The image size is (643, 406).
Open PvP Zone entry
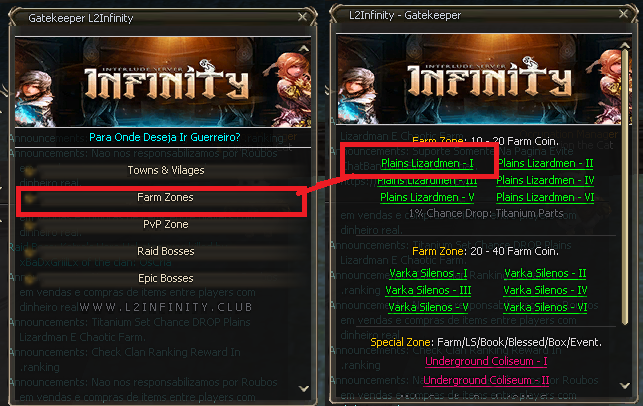coord(166,224)
